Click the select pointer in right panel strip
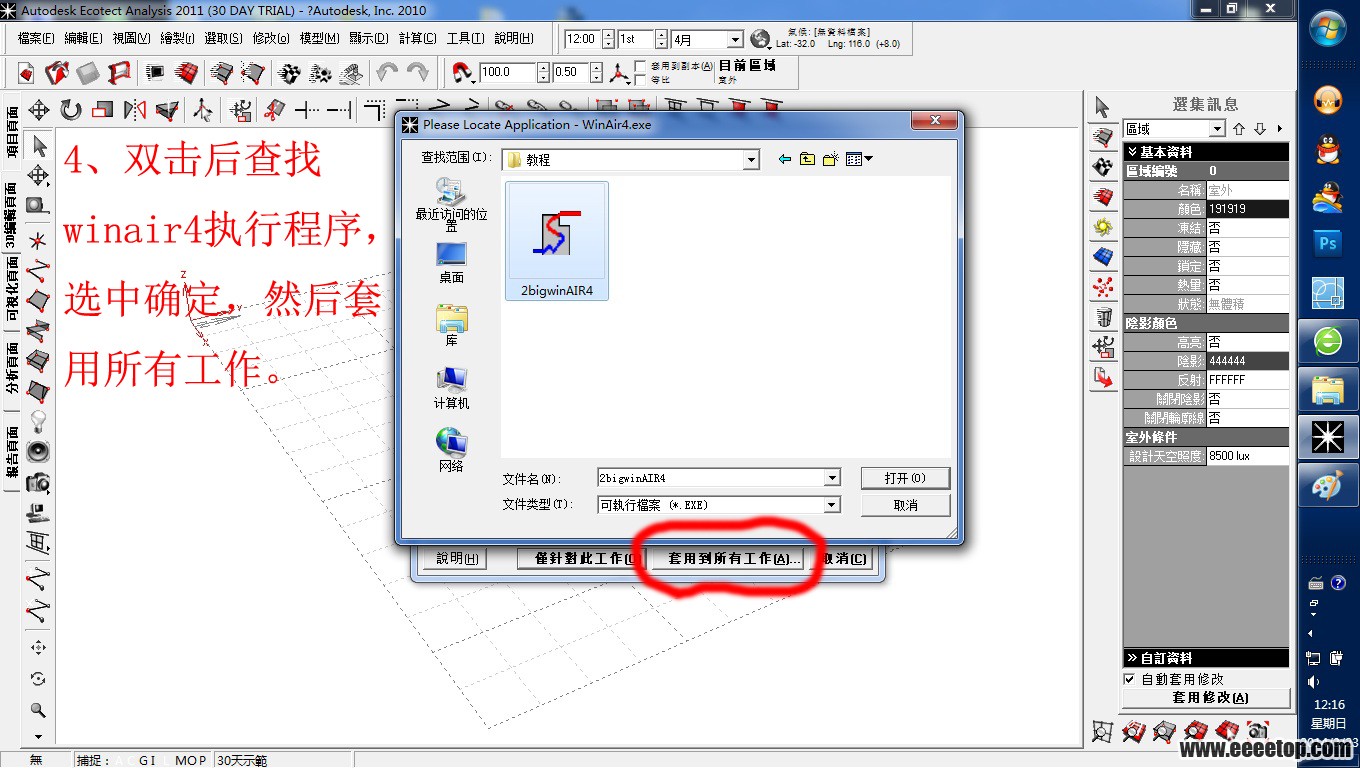The height and width of the screenshot is (768, 1360). pyautogui.click(x=1103, y=107)
